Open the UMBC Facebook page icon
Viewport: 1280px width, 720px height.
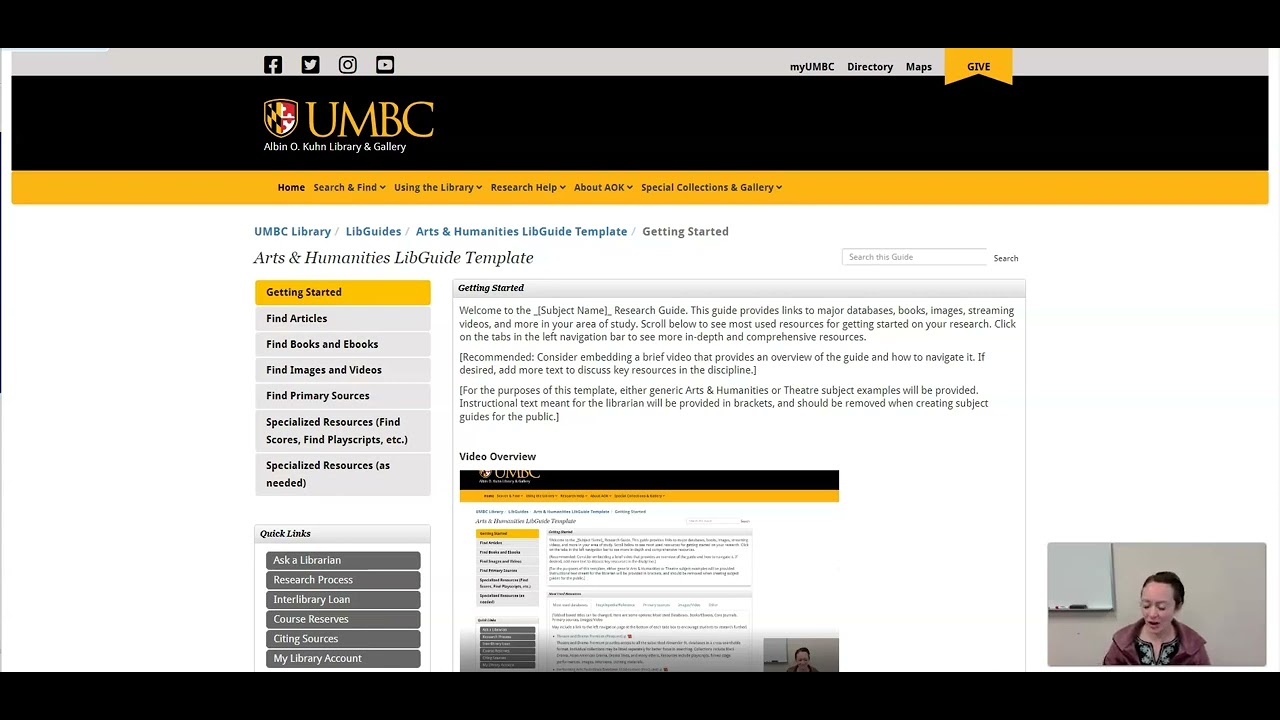[x=273, y=65]
